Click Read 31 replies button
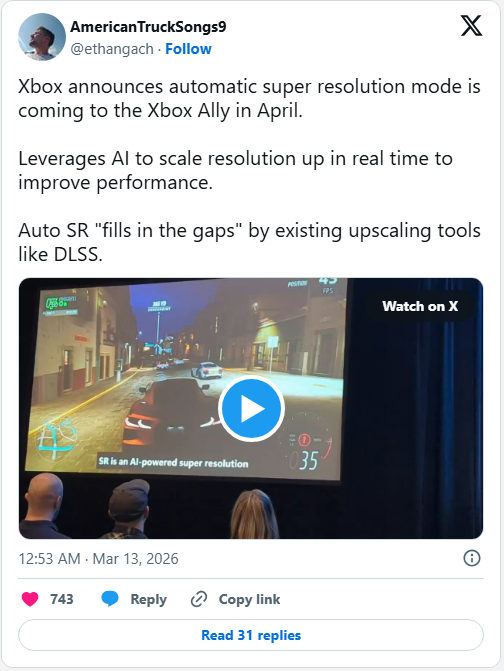Image resolution: width=504 pixels, height=671 pixels. pos(251,635)
